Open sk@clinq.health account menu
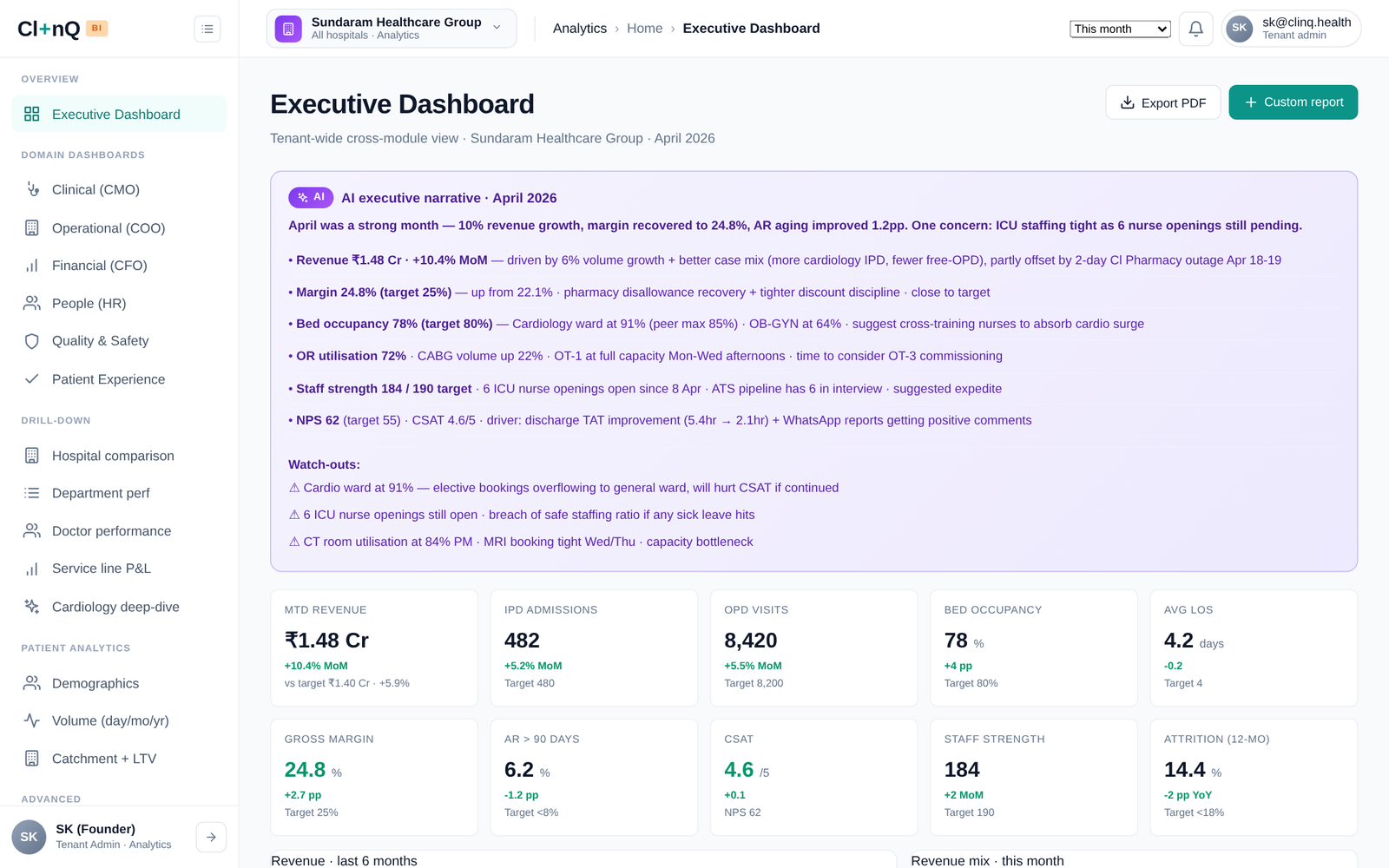 coord(1291,28)
